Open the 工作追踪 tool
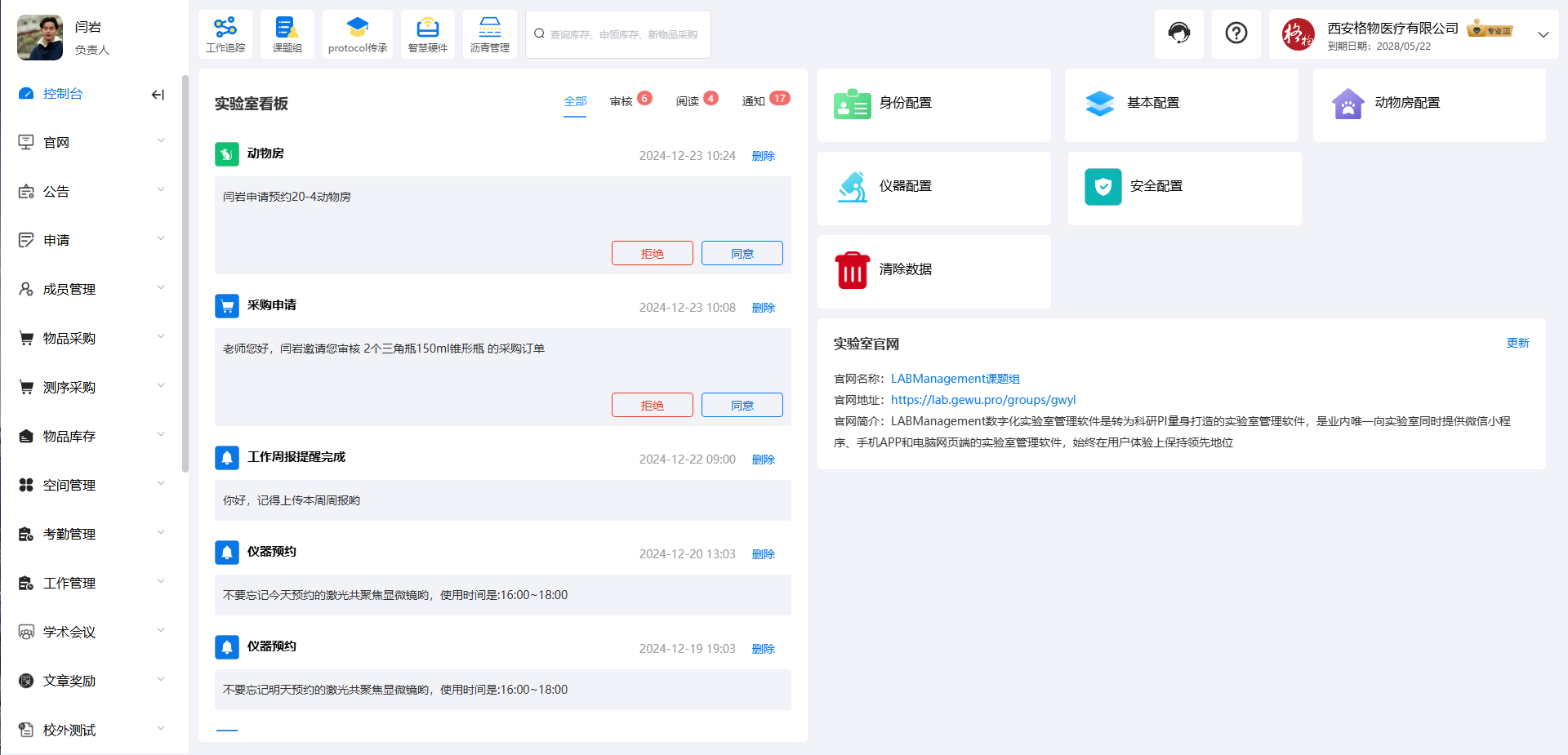Image resolution: width=1568 pixels, height=755 pixels. 225,33
